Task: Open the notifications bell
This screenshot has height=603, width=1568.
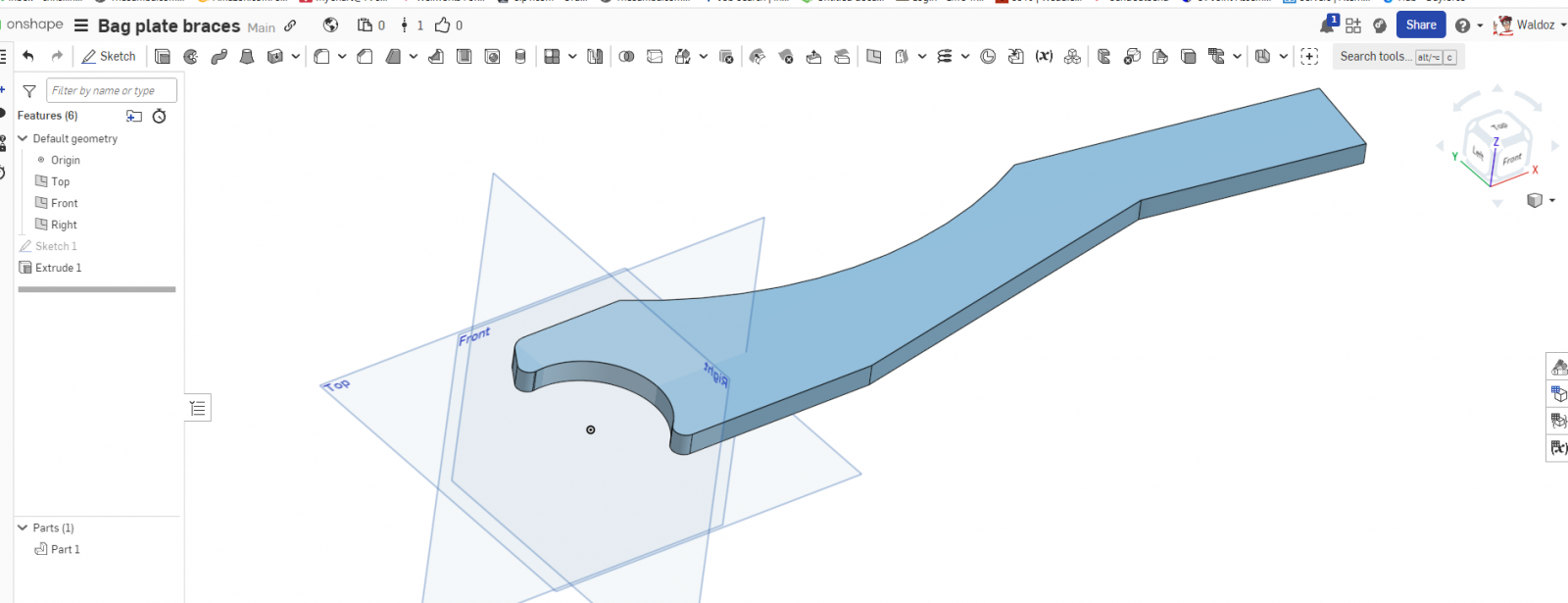Action: [1327, 25]
